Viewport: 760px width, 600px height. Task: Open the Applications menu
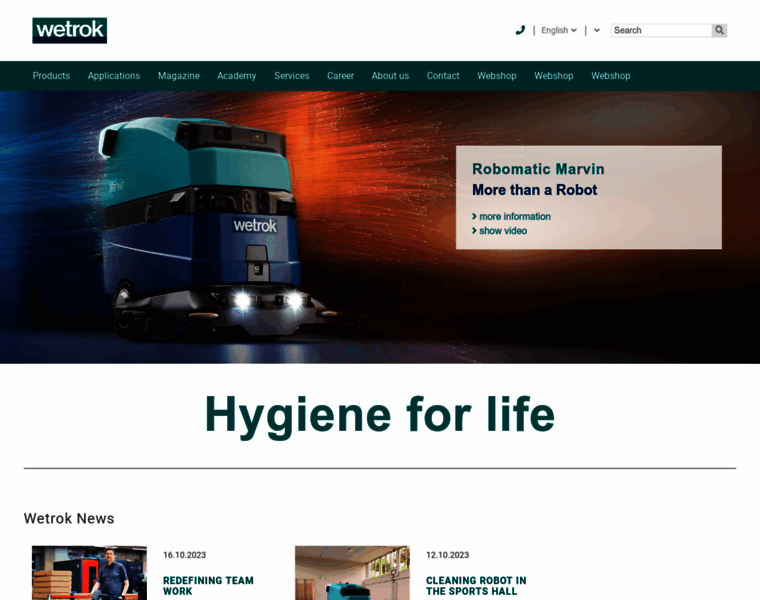(114, 76)
